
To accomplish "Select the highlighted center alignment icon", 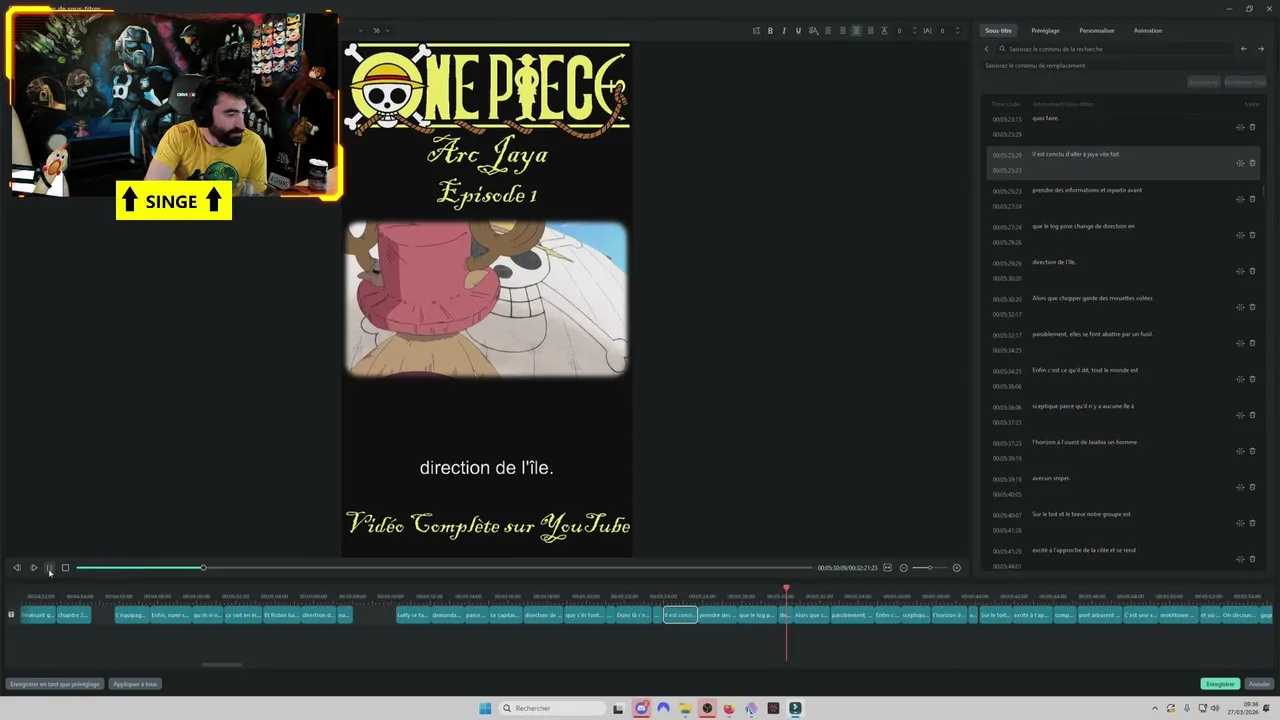I will point(856,31).
